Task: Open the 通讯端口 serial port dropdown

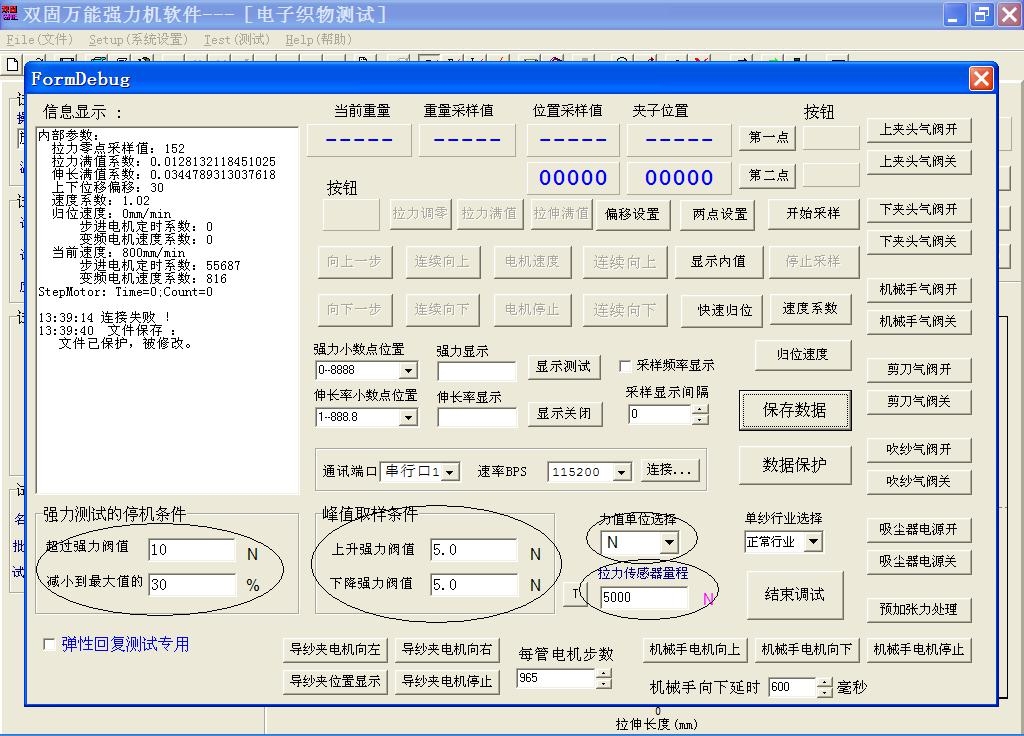Action: pyautogui.click(x=450, y=472)
